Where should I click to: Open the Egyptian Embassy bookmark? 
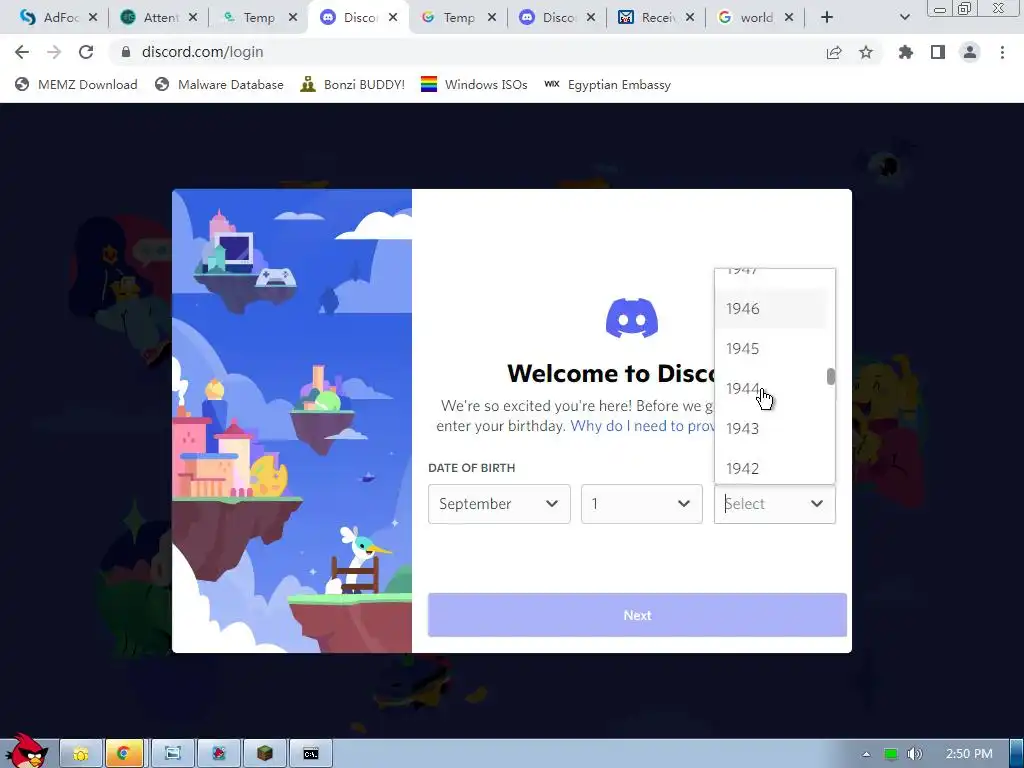[607, 85]
